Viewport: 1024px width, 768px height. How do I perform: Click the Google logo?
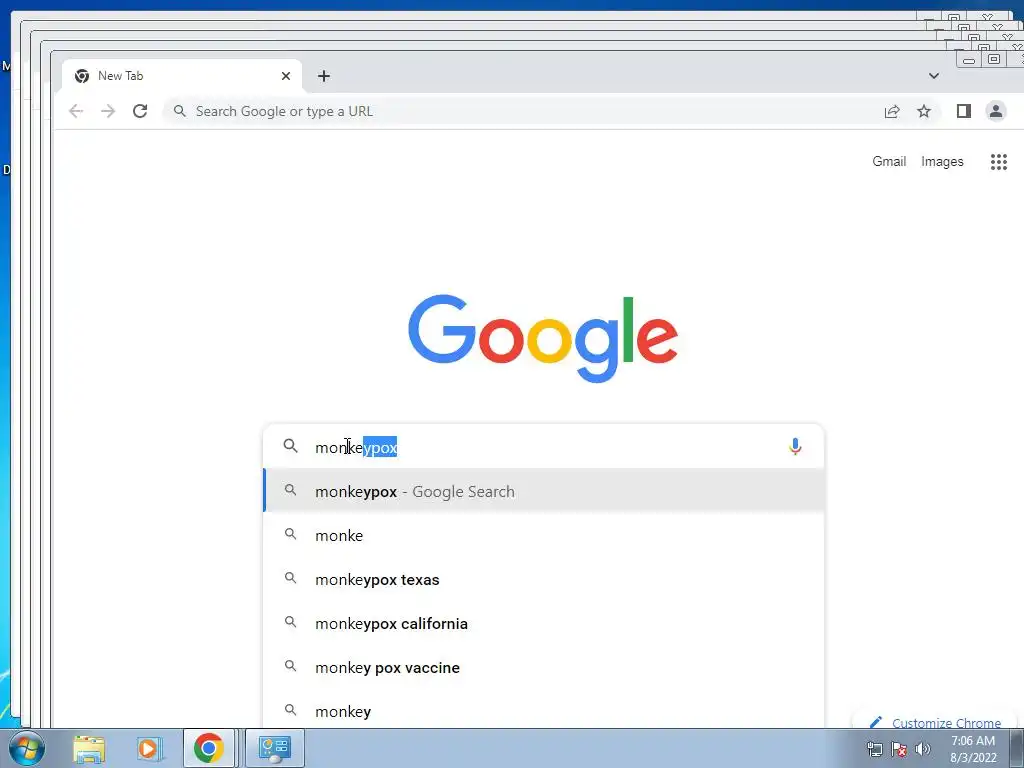click(543, 338)
